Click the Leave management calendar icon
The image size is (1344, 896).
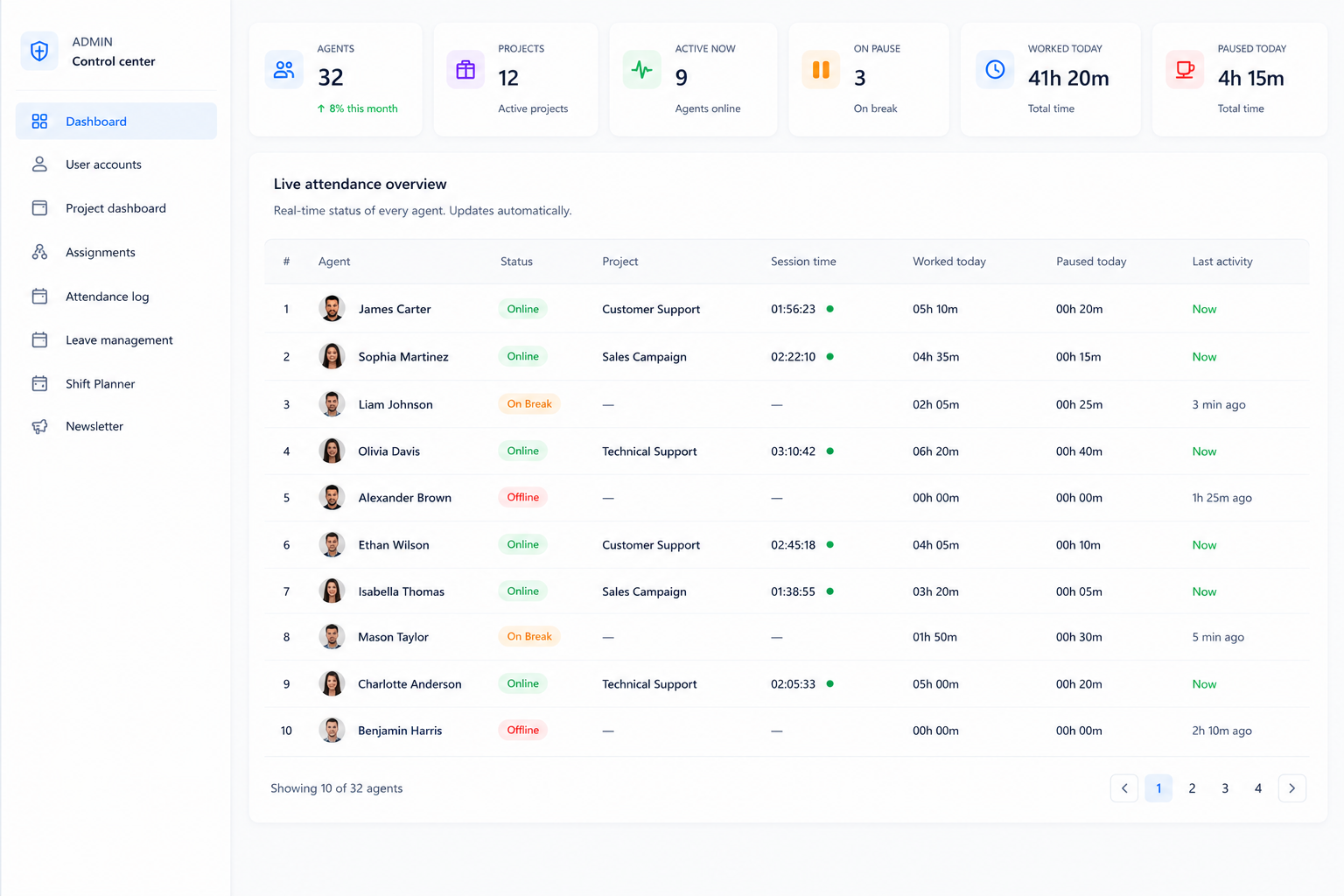coord(39,339)
